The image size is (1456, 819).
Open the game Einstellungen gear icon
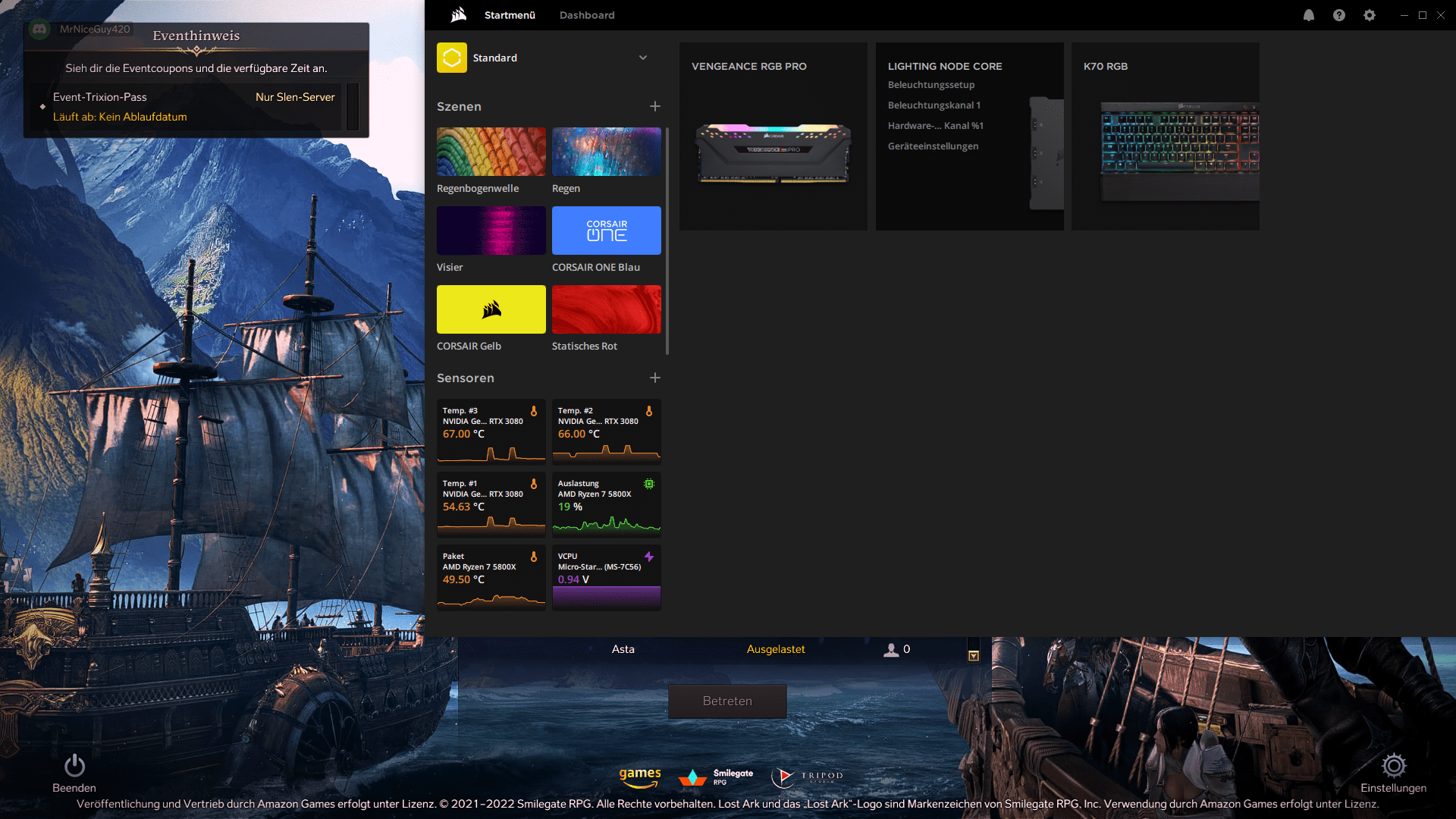tap(1393, 766)
